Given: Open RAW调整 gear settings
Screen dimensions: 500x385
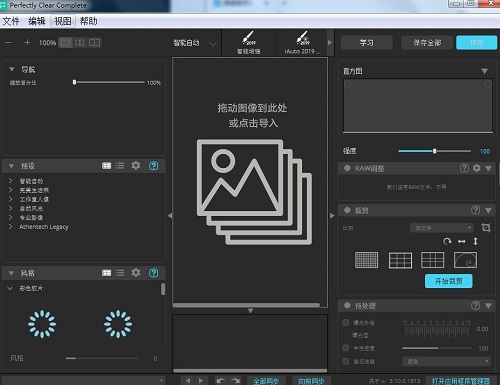Looking at the screenshot, I should pyautogui.click(x=477, y=168).
